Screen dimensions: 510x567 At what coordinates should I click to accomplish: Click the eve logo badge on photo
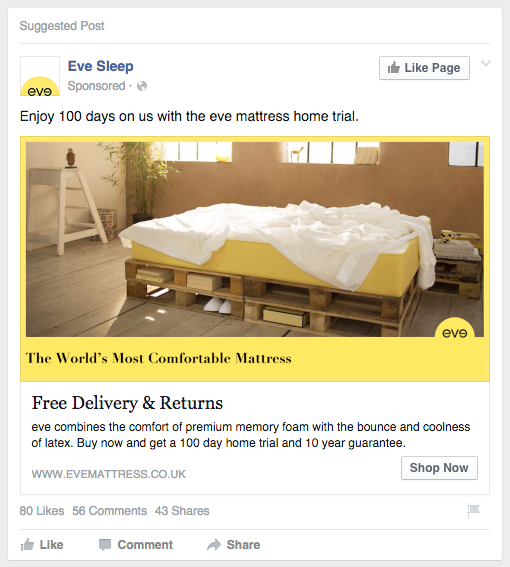[455, 328]
